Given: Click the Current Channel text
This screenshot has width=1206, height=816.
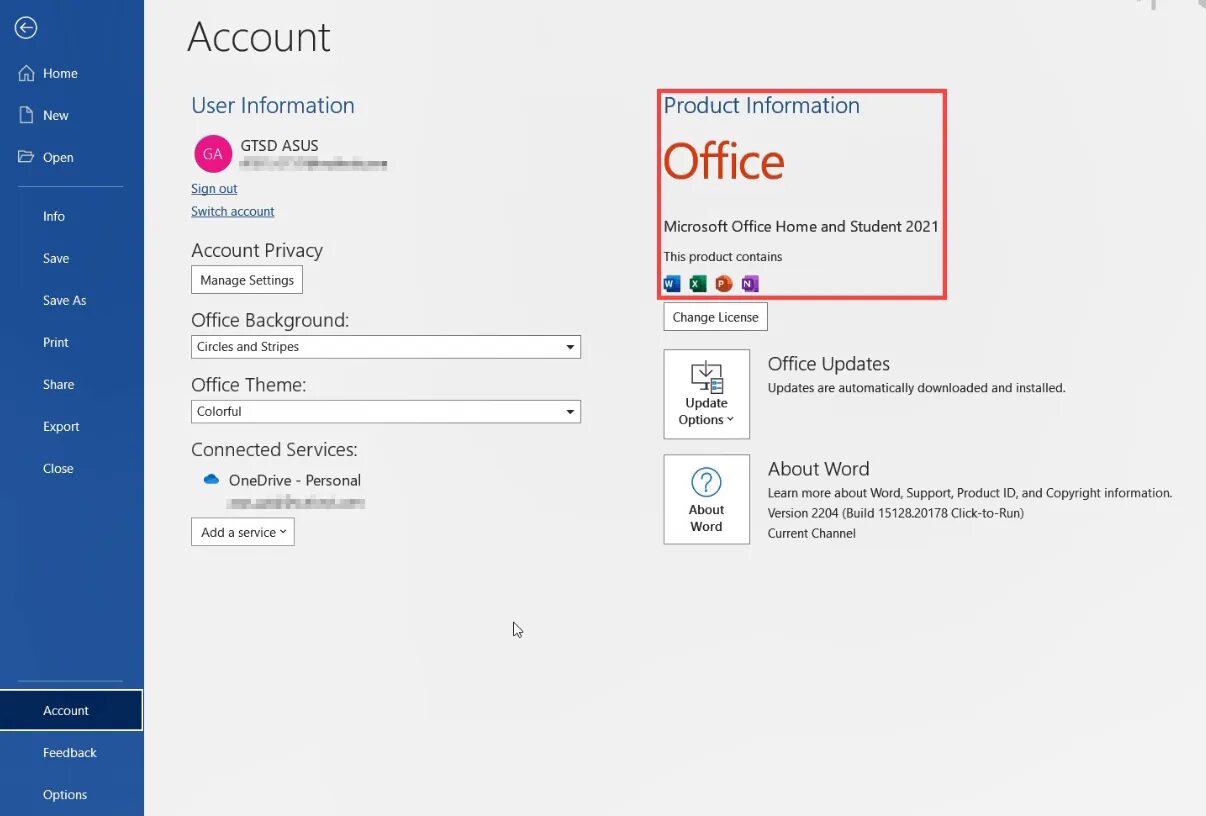Looking at the screenshot, I should 812,533.
